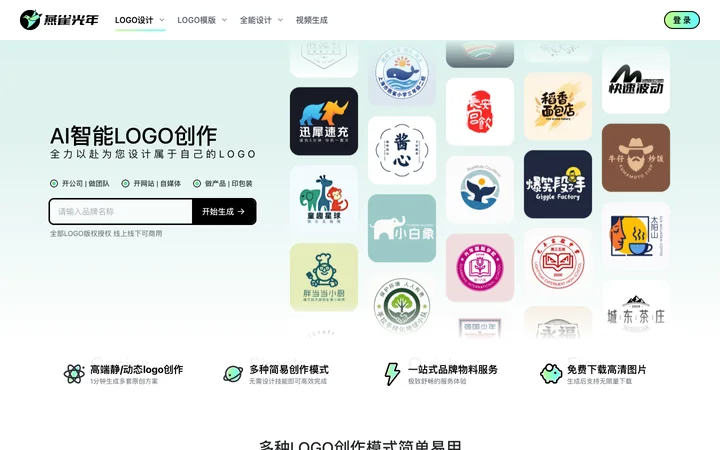The image size is (720, 450).
Task: Open the 迅犀速充 rhino logo thumbnail
Action: (324, 121)
